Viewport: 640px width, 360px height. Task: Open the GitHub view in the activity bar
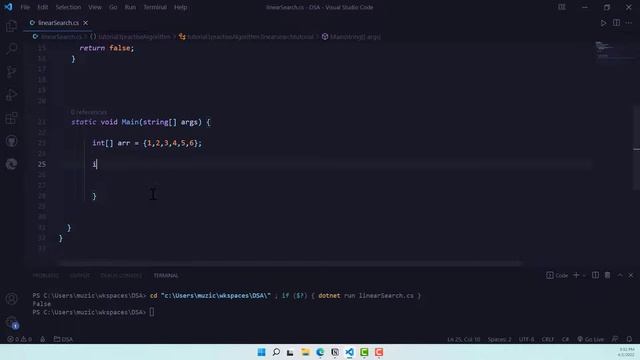11,141
